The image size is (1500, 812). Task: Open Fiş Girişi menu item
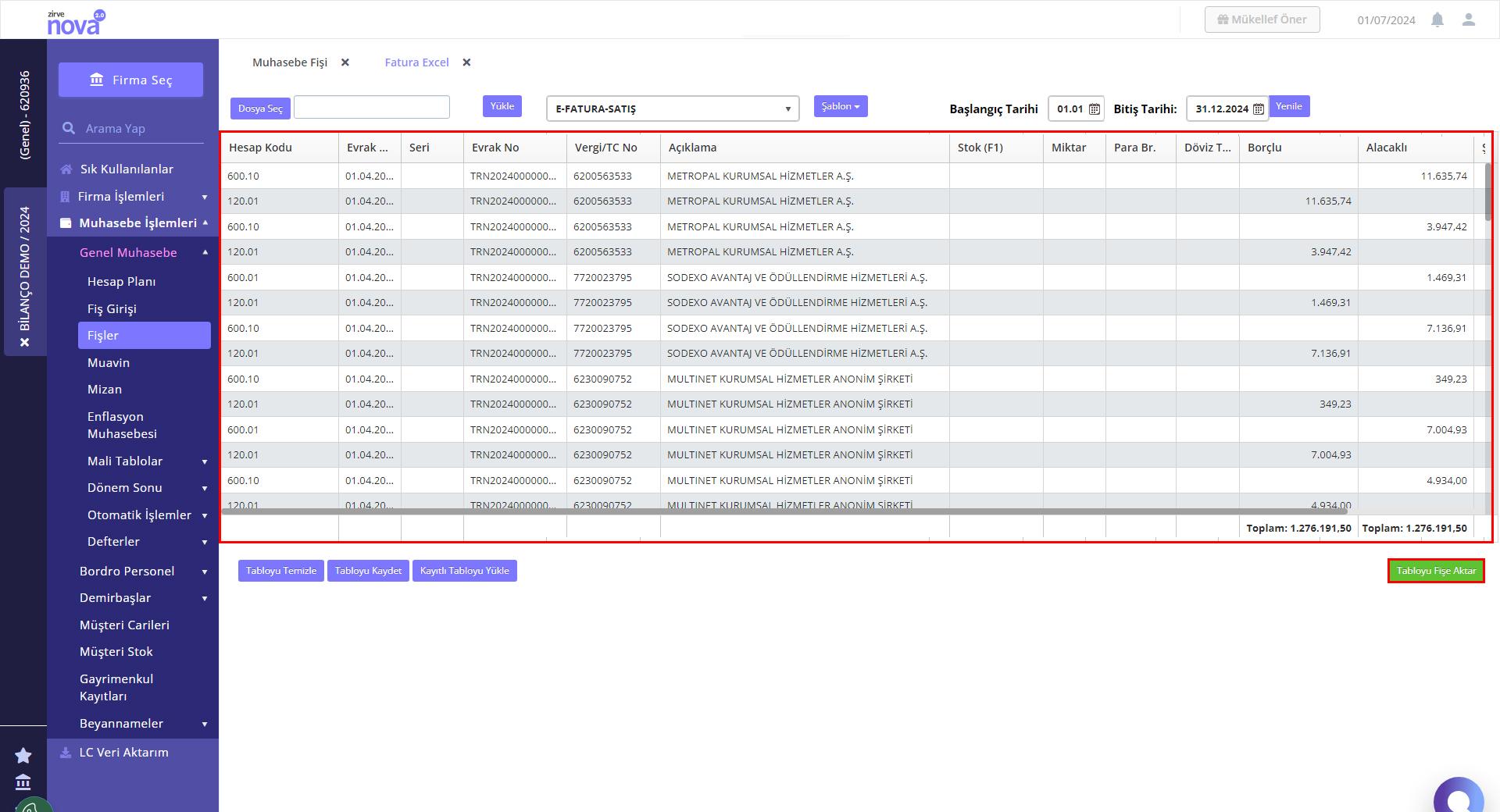(x=112, y=309)
